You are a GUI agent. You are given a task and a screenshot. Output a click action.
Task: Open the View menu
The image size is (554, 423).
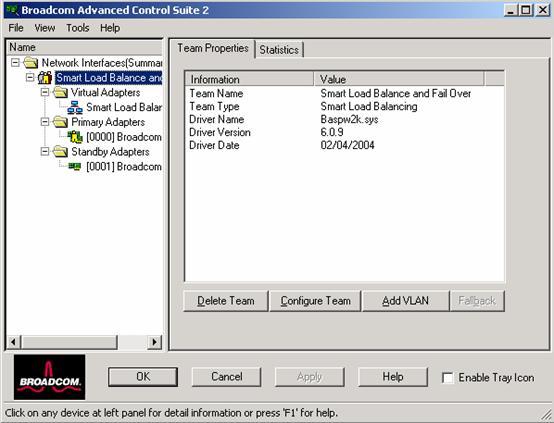[x=45, y=28]
